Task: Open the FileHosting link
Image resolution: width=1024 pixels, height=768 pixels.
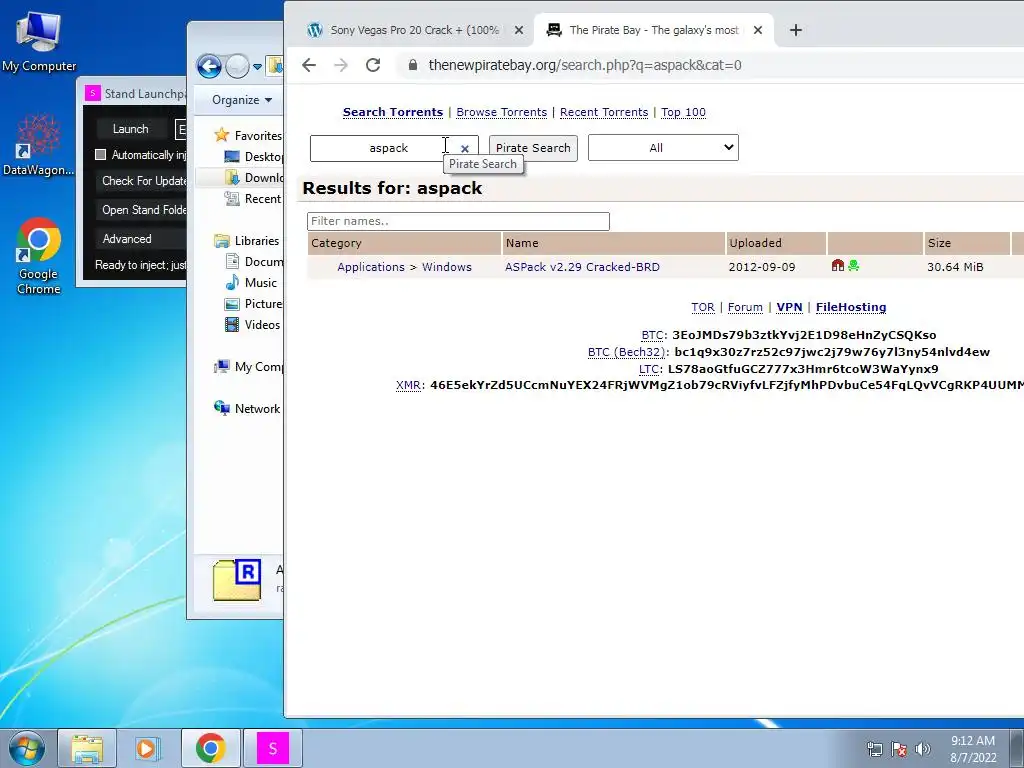Action: [x=851, y=307]
